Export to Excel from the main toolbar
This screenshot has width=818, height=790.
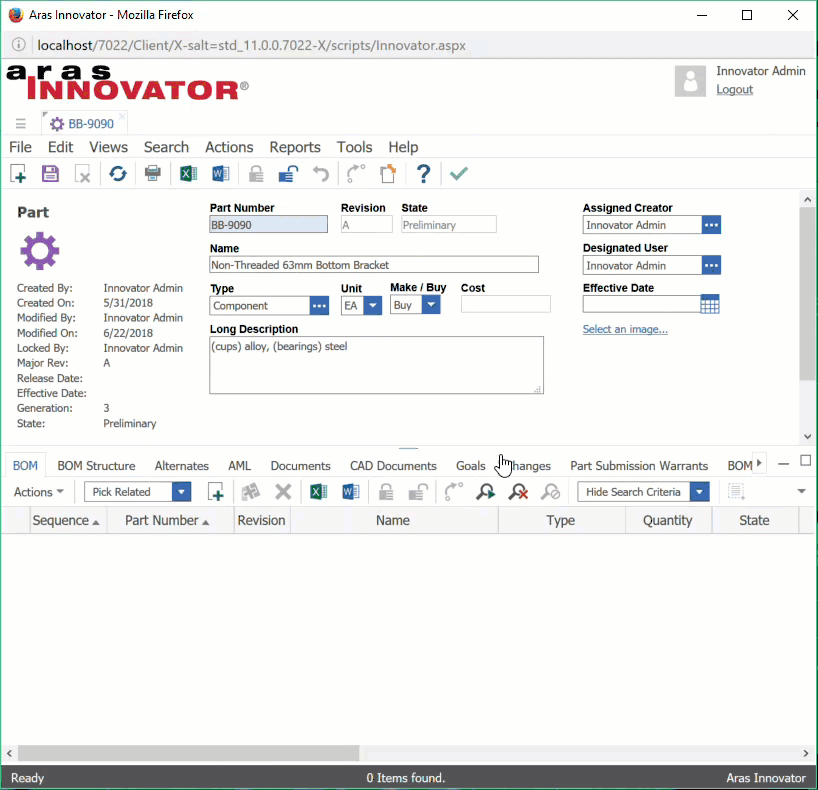pos(188,174)
